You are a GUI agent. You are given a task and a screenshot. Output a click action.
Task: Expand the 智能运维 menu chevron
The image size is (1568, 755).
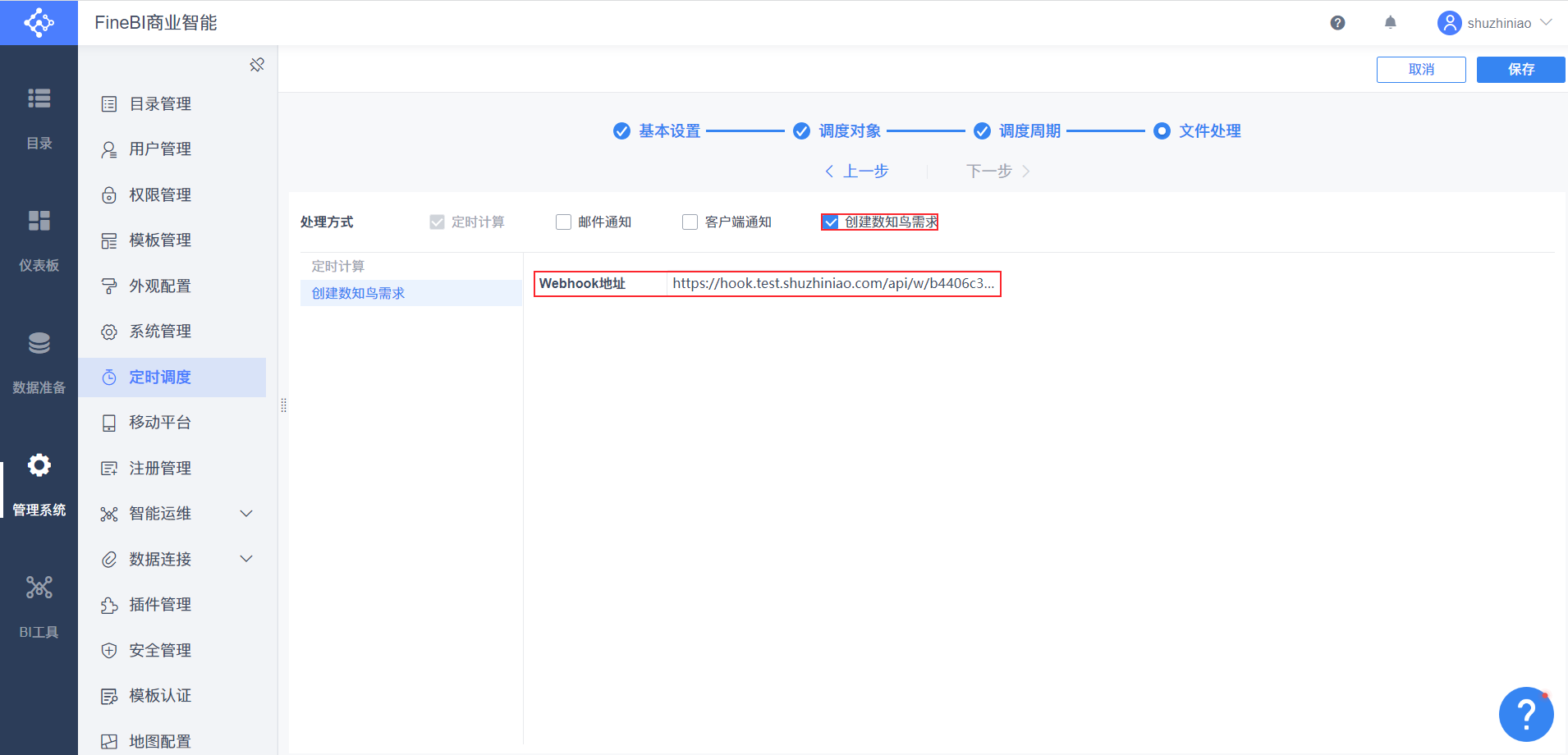246,514
